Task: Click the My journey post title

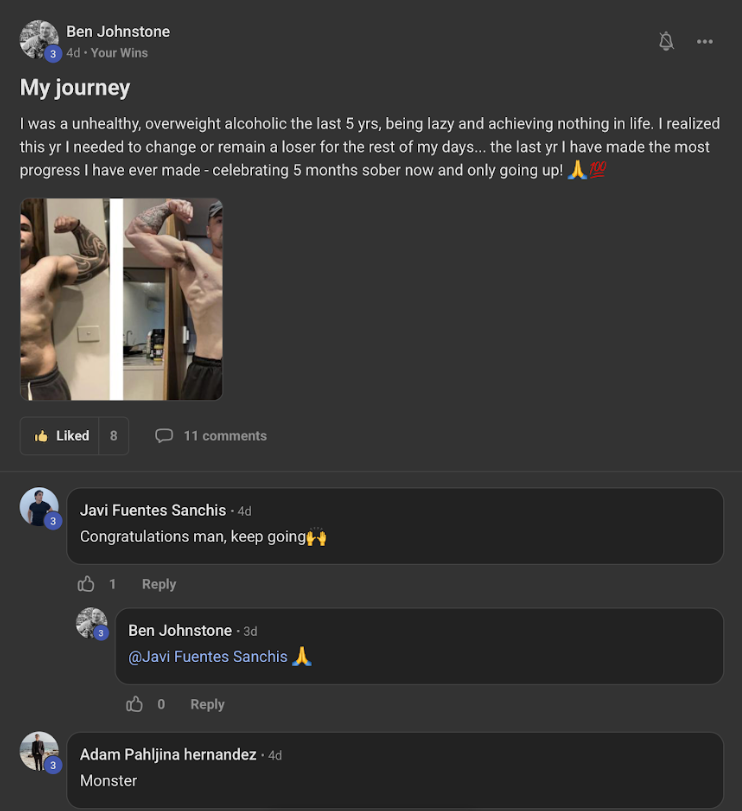Action: (75, 88)
